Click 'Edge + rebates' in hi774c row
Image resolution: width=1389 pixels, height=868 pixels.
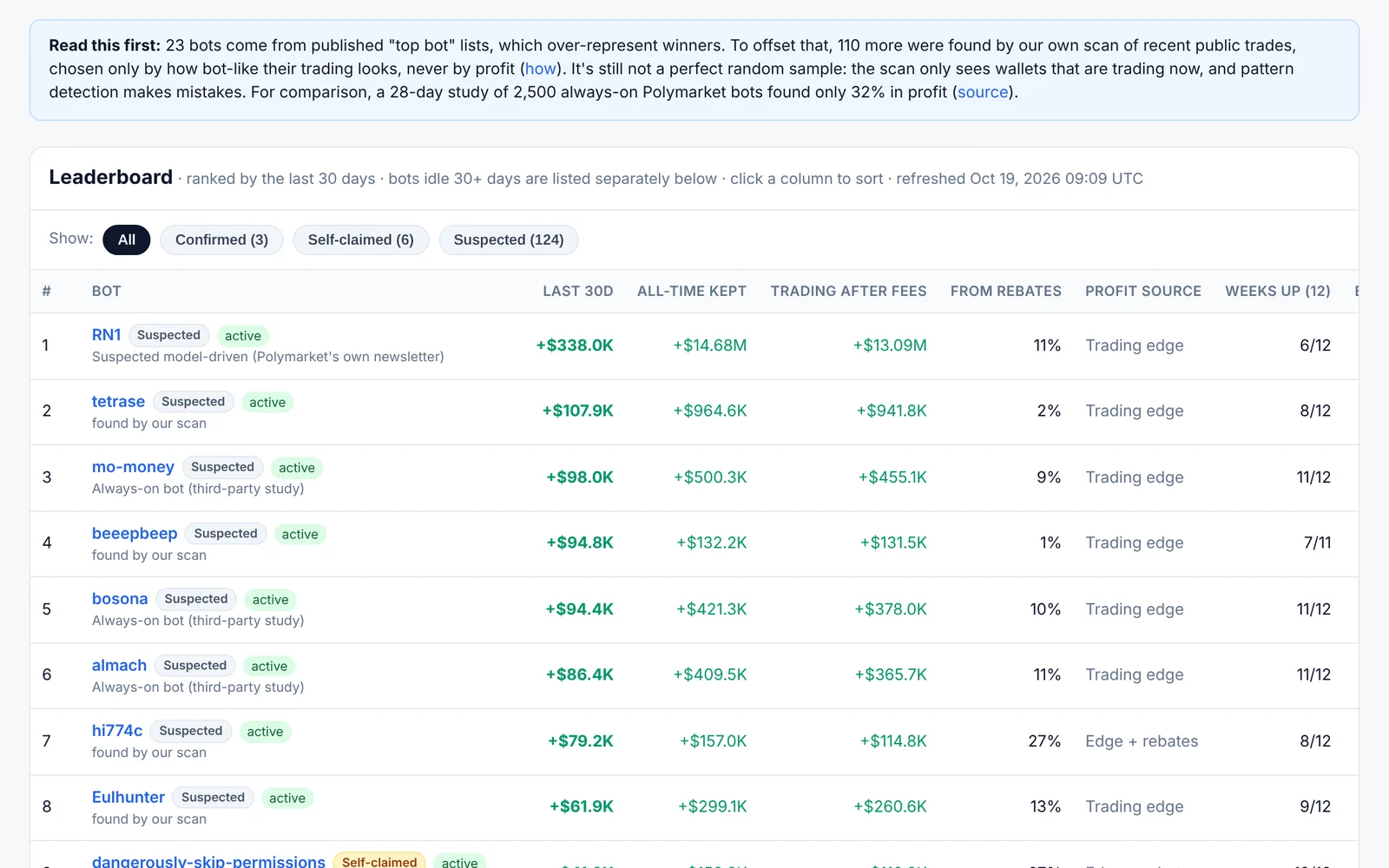pyautogui.click(x=1142, y=741)
